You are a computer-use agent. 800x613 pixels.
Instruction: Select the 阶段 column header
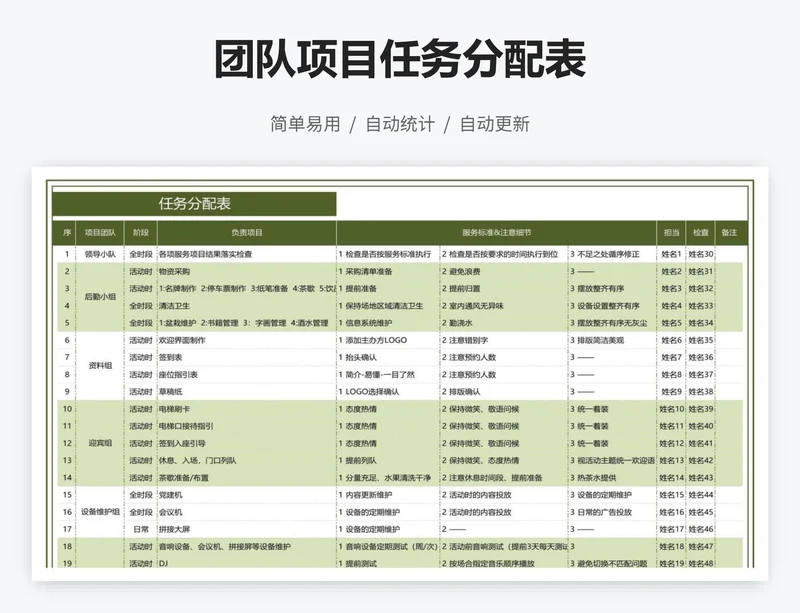click(x=141, y=233)
